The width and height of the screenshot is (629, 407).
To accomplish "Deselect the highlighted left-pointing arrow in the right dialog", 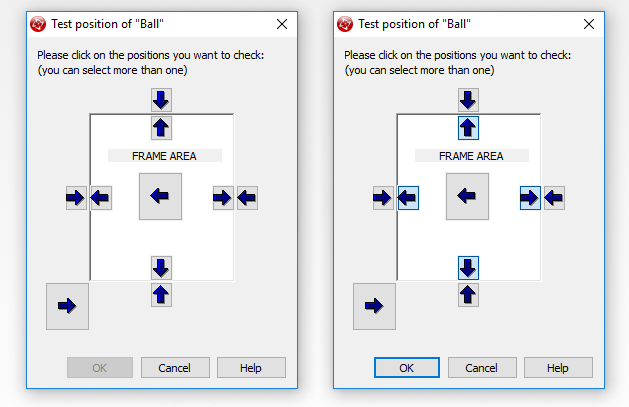I will [x=407, y=198].
